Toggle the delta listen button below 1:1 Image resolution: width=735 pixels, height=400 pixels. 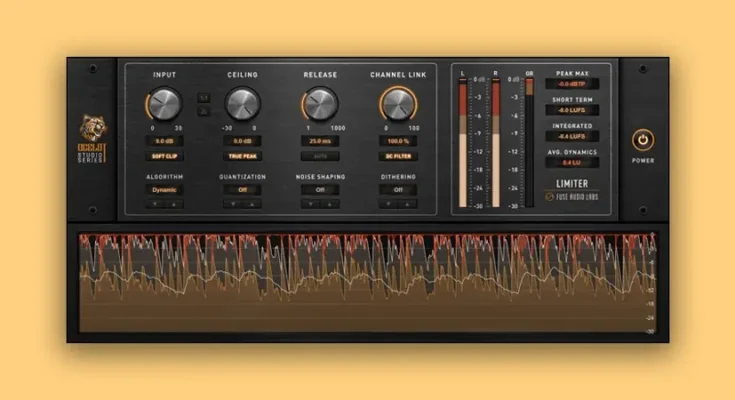[x=203, y=111]
